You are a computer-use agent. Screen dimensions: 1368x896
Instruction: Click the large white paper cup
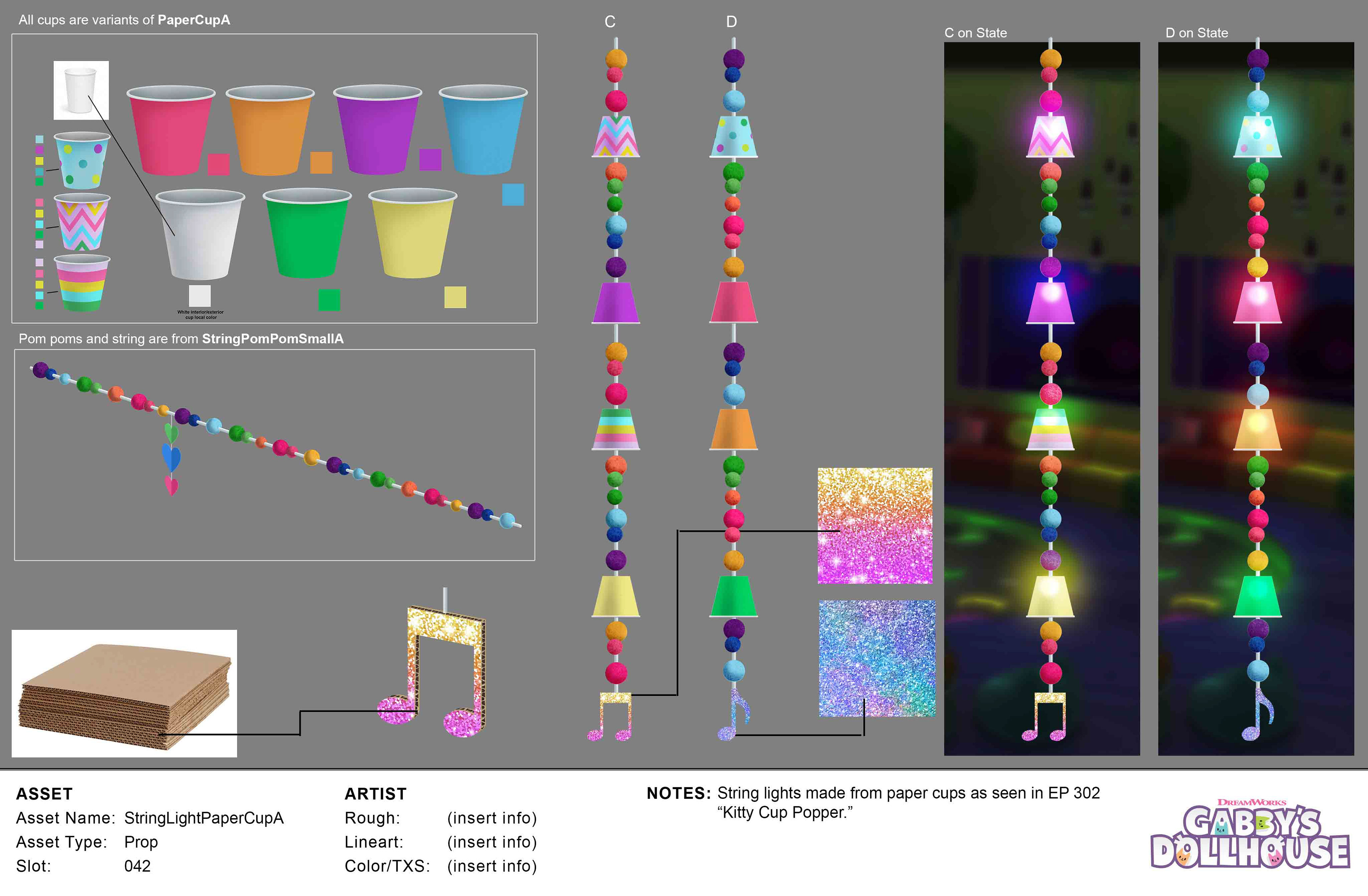[x=200, y=234]
